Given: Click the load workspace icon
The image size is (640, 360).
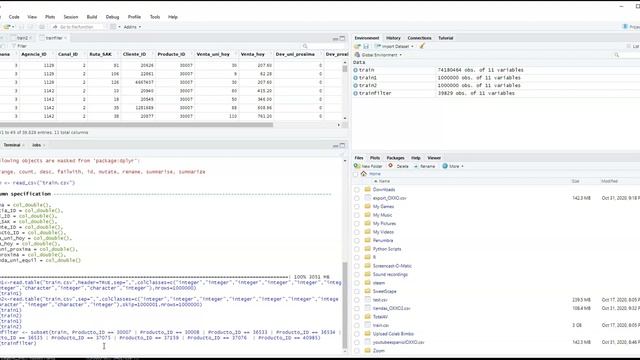Looking at the screenshot, I should 358,47.
